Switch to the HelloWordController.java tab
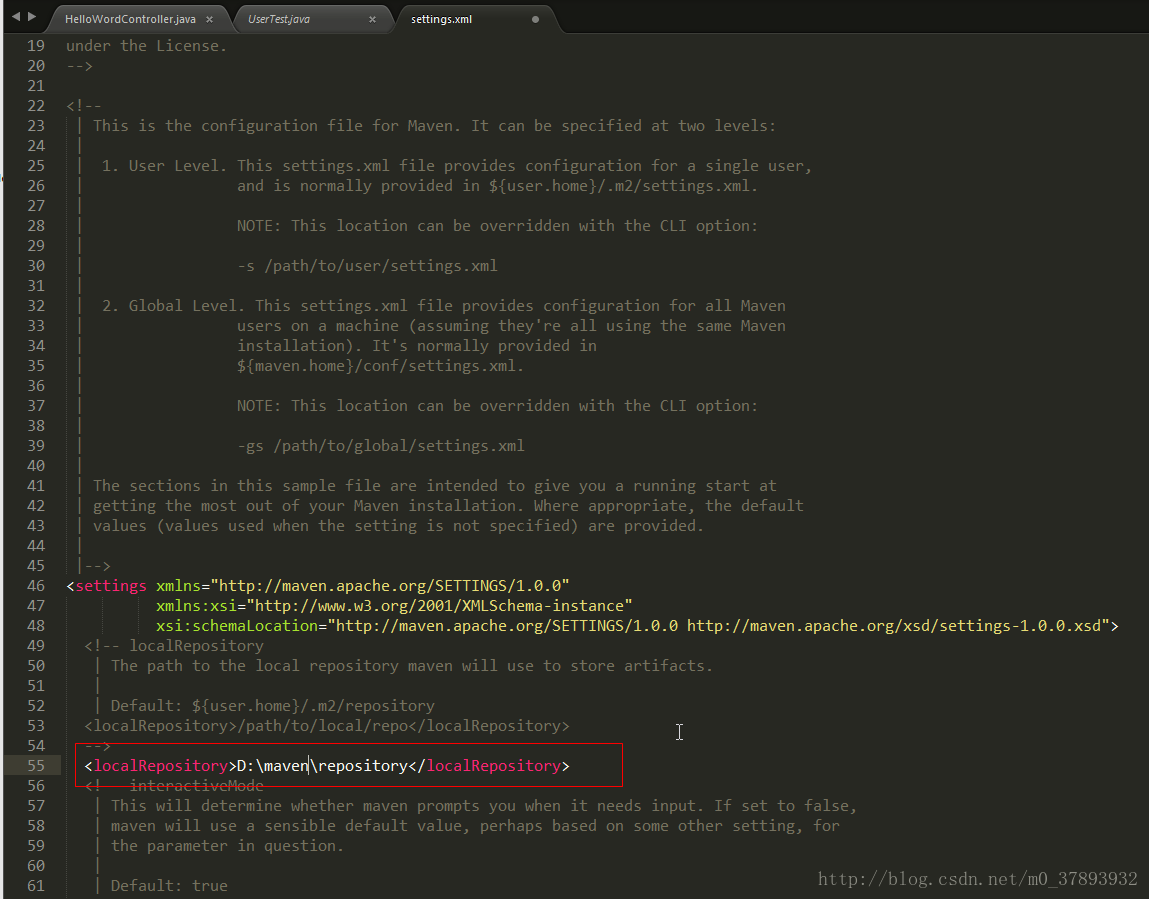1149x899 pixels. (130, 19)
